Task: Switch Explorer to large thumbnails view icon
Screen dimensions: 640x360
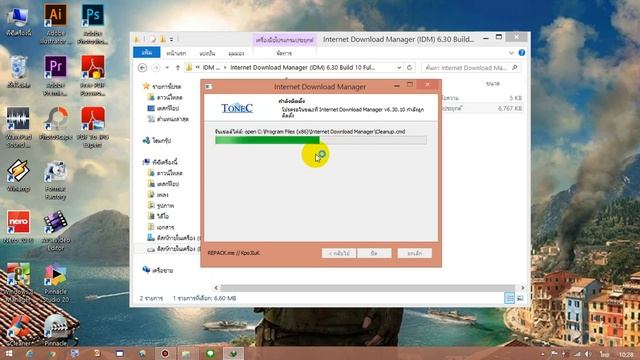Action: tap(520, 298)
